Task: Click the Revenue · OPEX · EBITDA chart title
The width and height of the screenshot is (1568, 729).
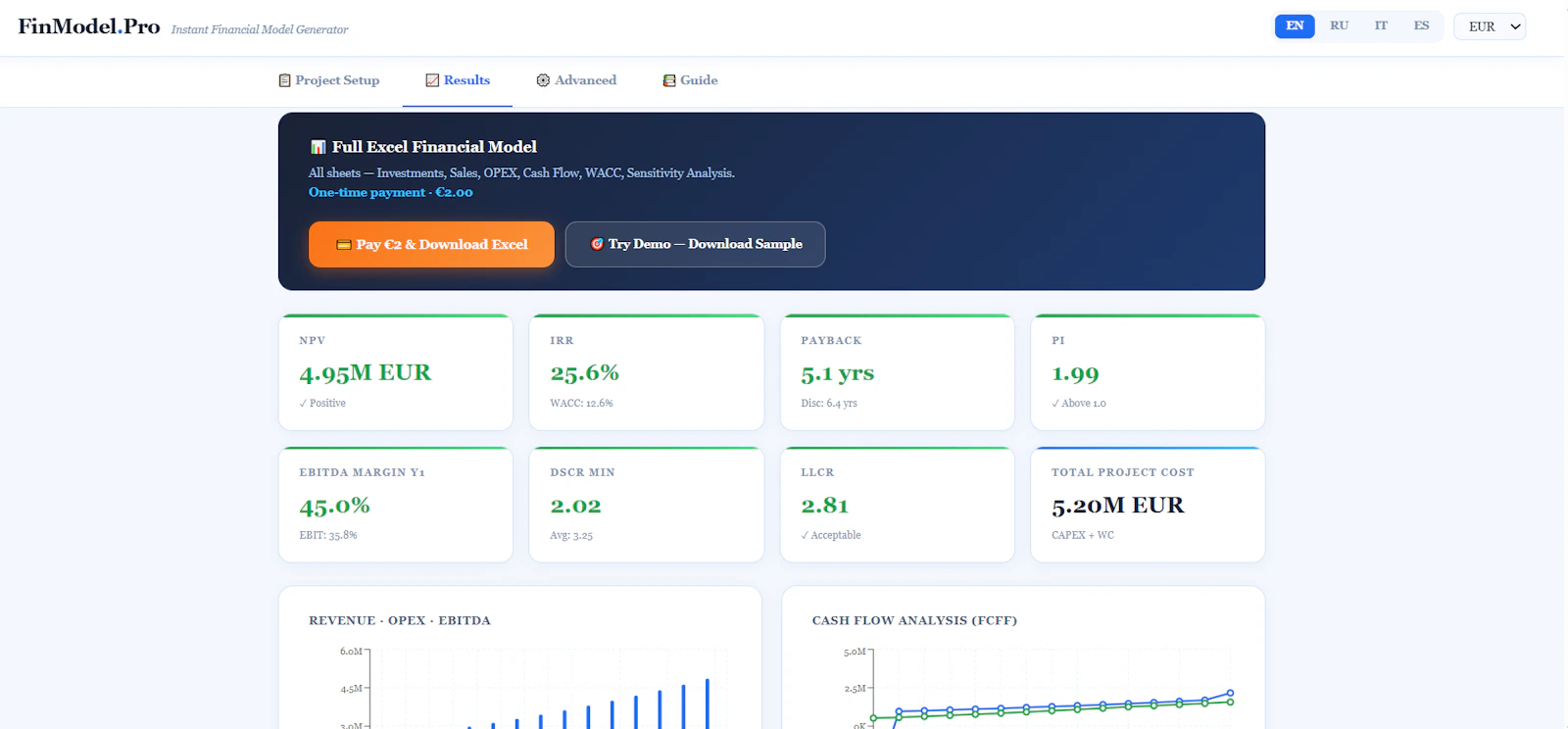Action: pos(400,620)
